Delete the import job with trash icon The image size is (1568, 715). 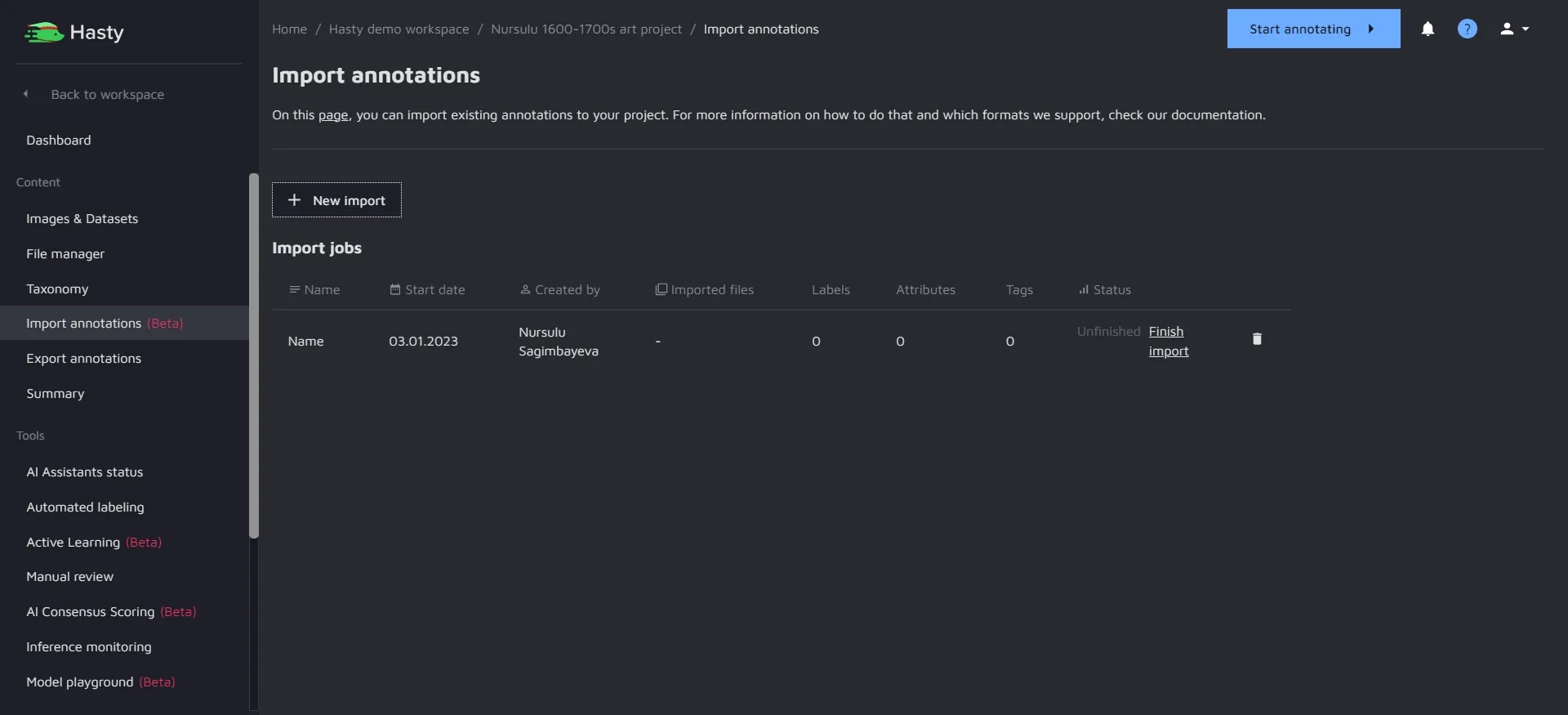tap(1257, 339)
